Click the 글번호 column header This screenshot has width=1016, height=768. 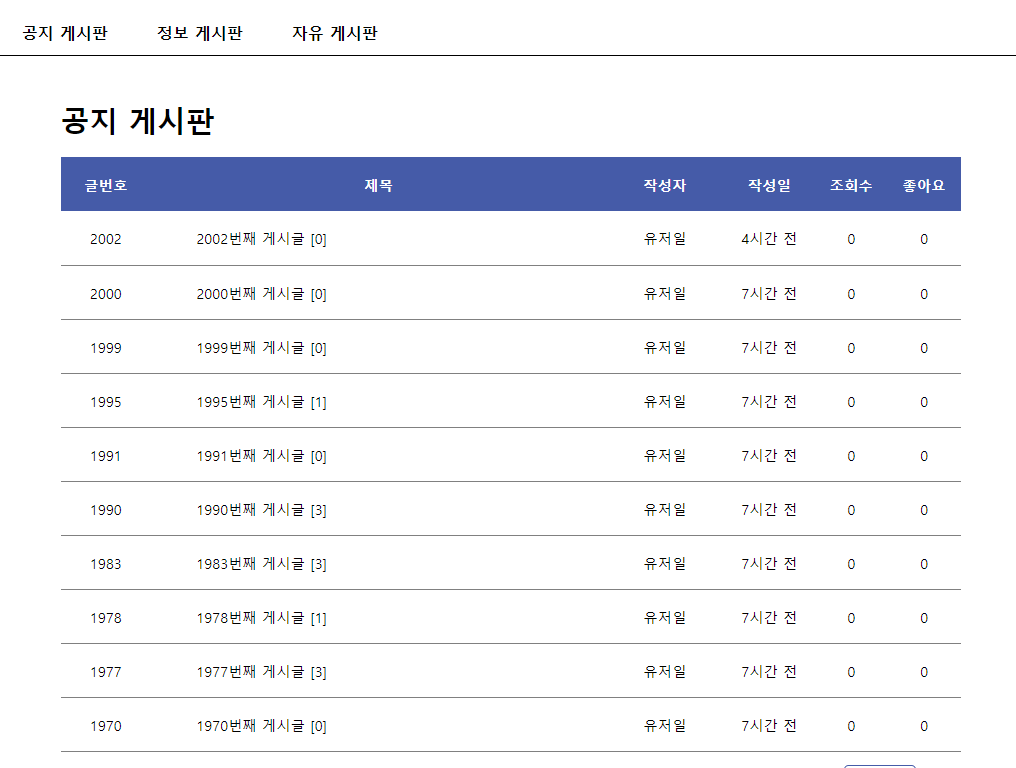pos(106,185)
